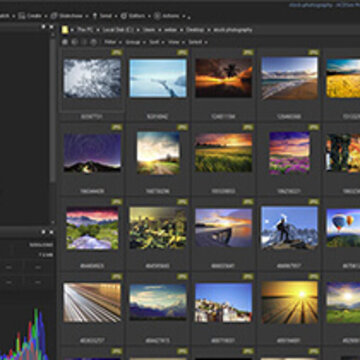
Task: Close the lower left histogram pane
Action: pyautogui.click(x=51, y=232)
